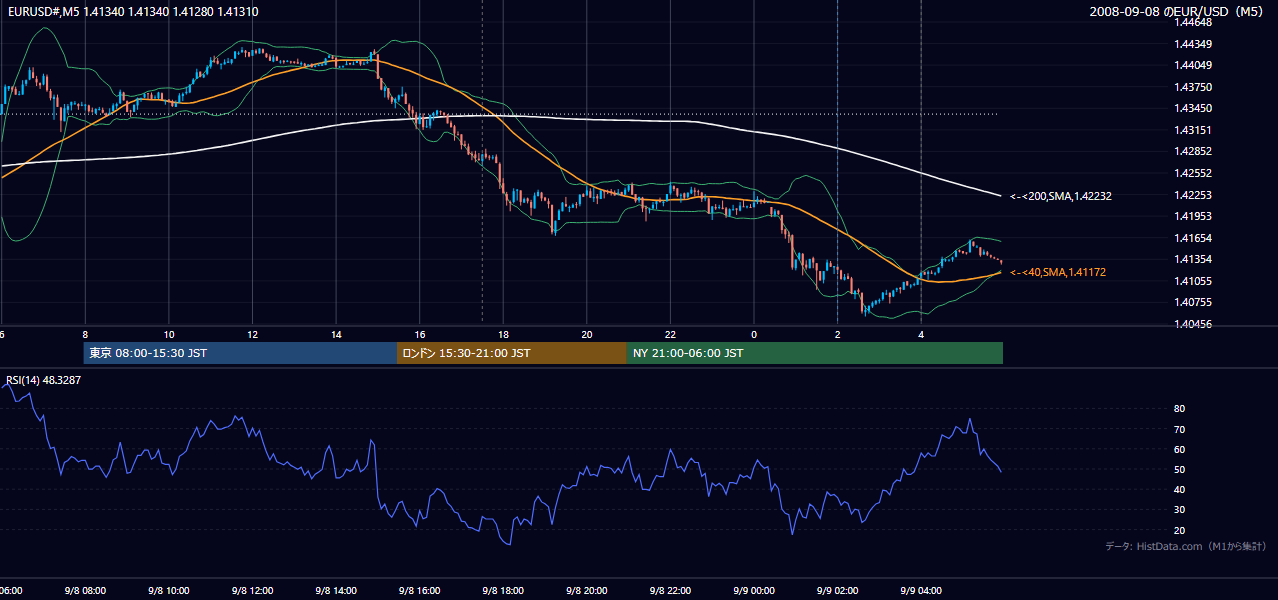Click price axis value 1.40755
1278x600 pixels.
(1194, 302)
